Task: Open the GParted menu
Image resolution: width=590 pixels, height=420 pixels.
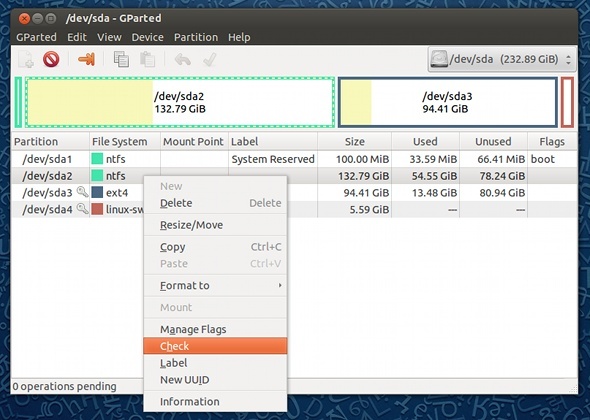Action: (36, 37)
